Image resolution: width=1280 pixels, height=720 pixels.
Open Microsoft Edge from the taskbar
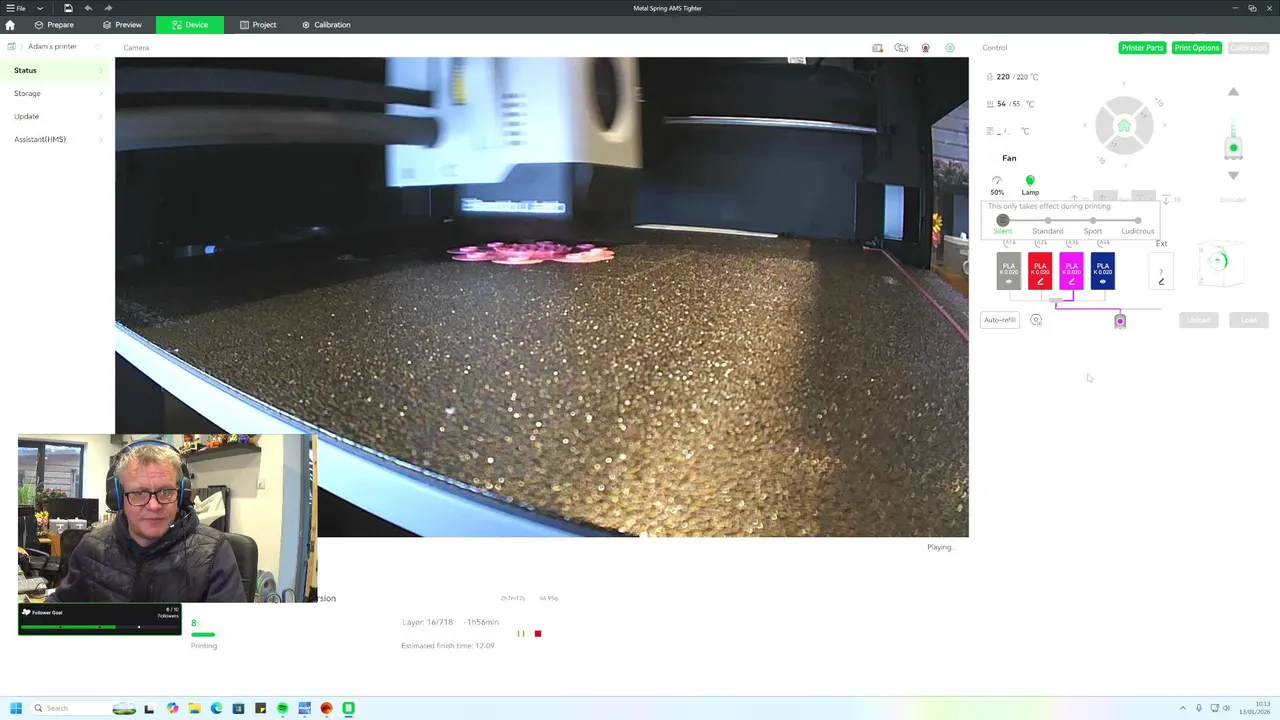point(216,708)
